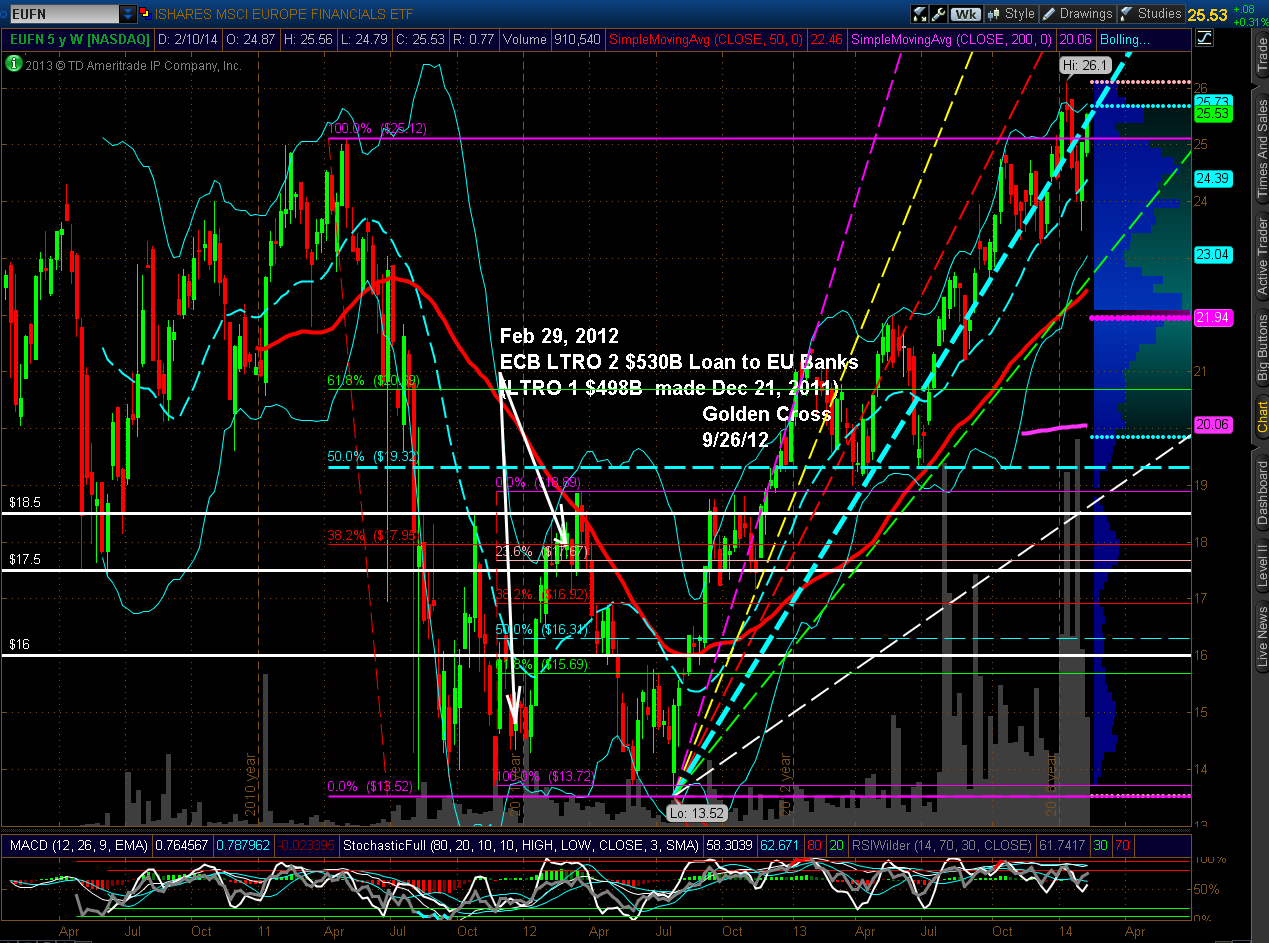Image resolution: width=1269 pixels, height=943 pixels.
Task: Click the magenta 21.94 price bubble
Action: click(x=1212, y=317)
